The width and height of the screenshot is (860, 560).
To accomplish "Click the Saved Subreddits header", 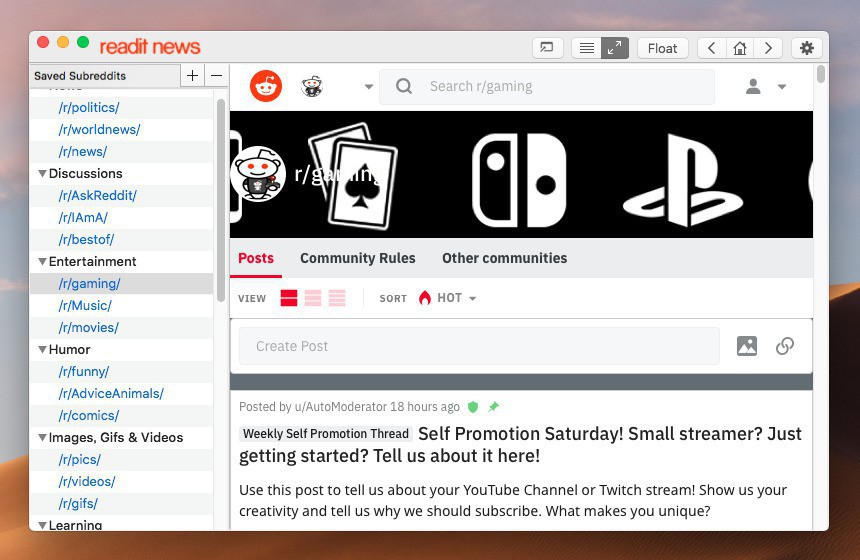I will pyautogui.click(x=105, y=76).
